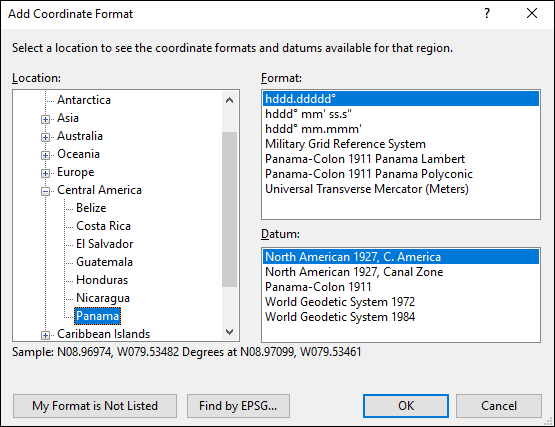
Task: Select Asia in the Location tree
Action: [68, 118]
